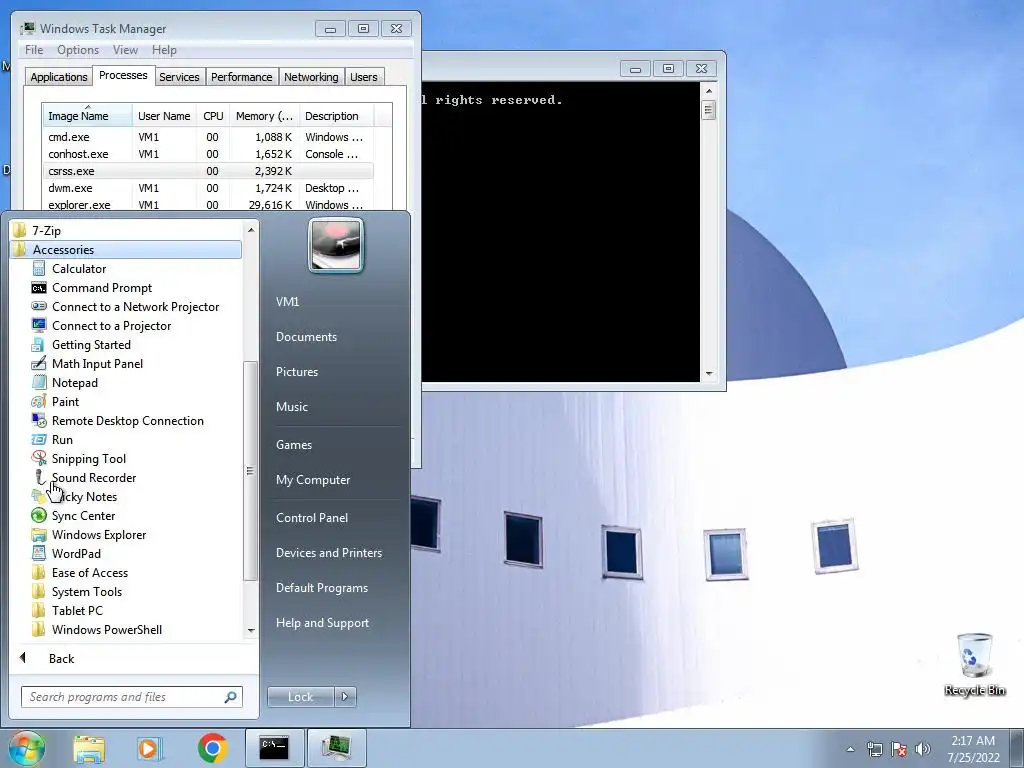The image size is (1024, 768).
Task: Click the network tray icon
Action: [x=874, y=749]
